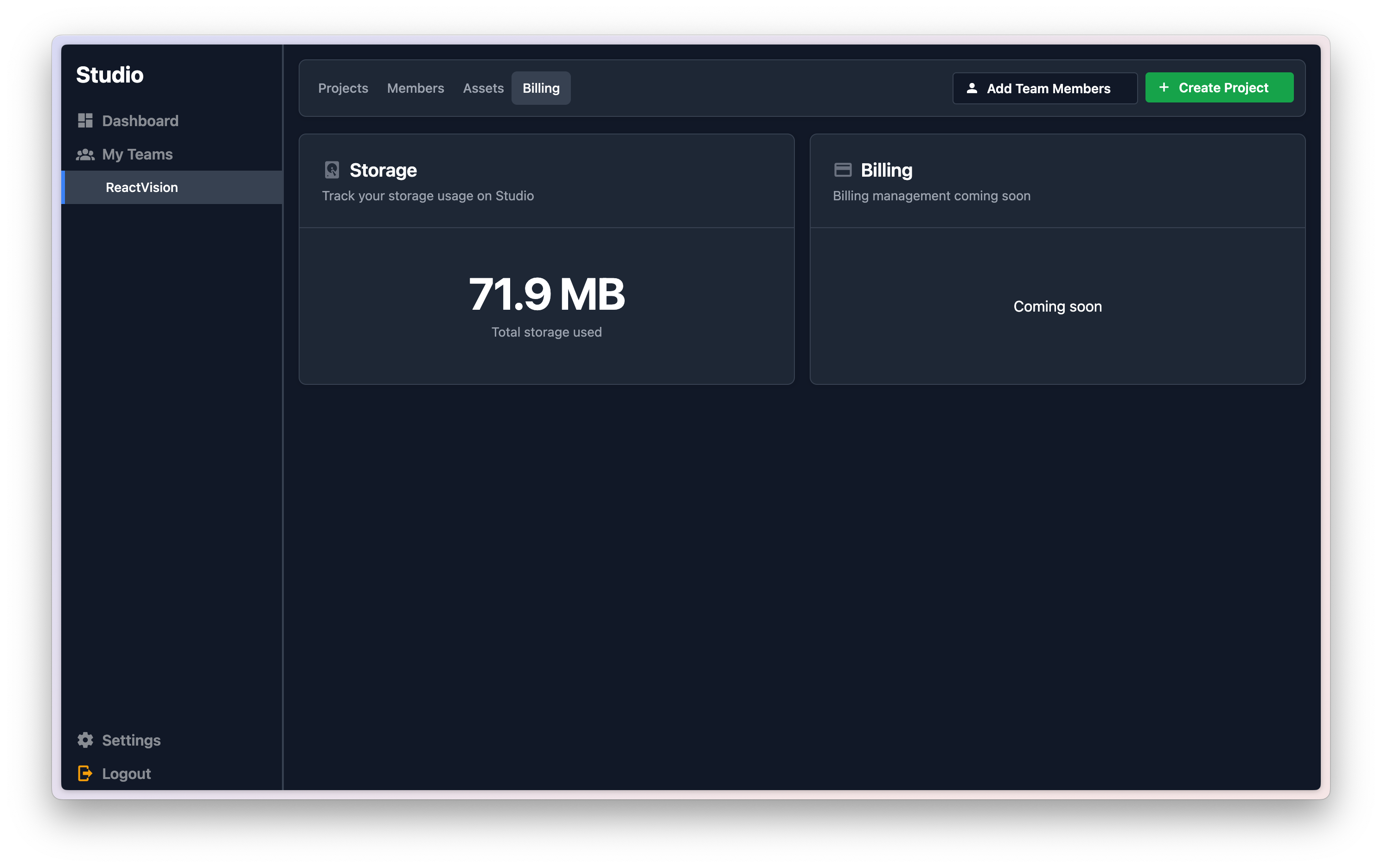Viewport: 1382px width, 868px height.
Task: Click 'Billing management coming soon' subtitle
Action: (932, 196)
